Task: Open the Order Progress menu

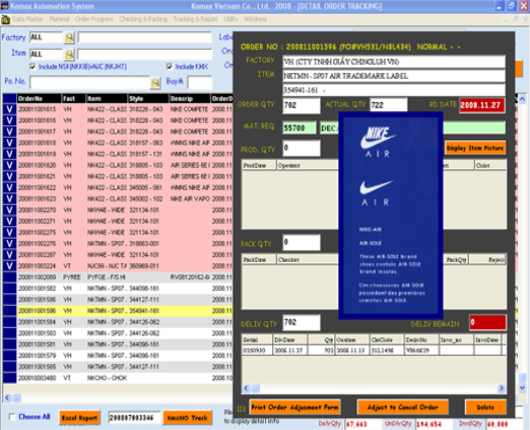Action: pos(94,19)
